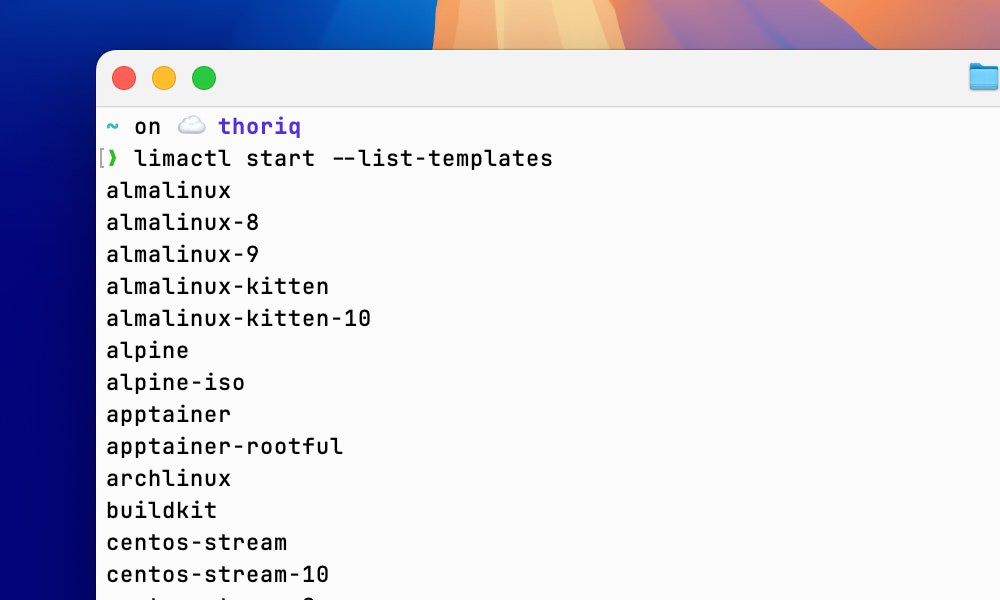Select the archlinux template entry
This screenshot has height=600, width=1000.
click(168, 478)
